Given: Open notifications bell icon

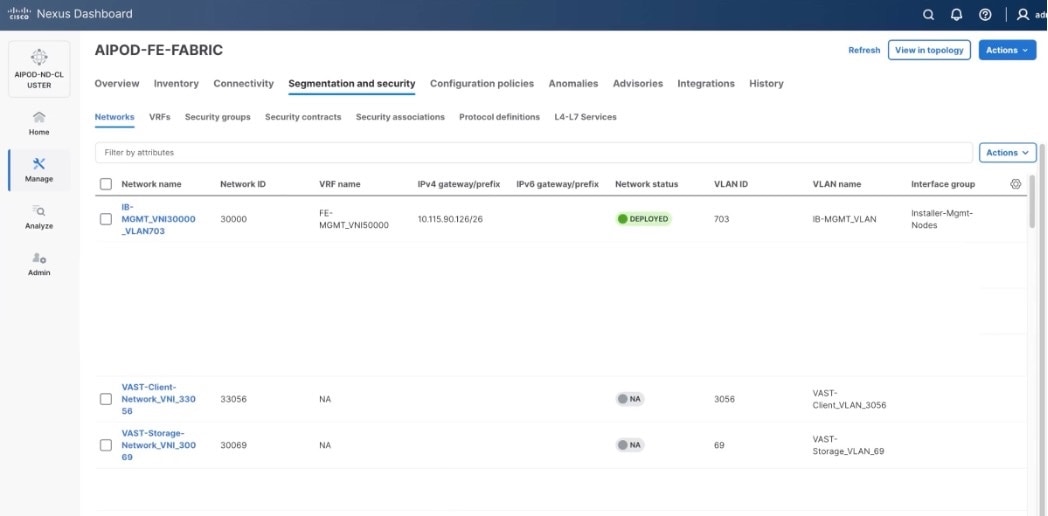Looking at the screenshot, I should pos(956,15).
